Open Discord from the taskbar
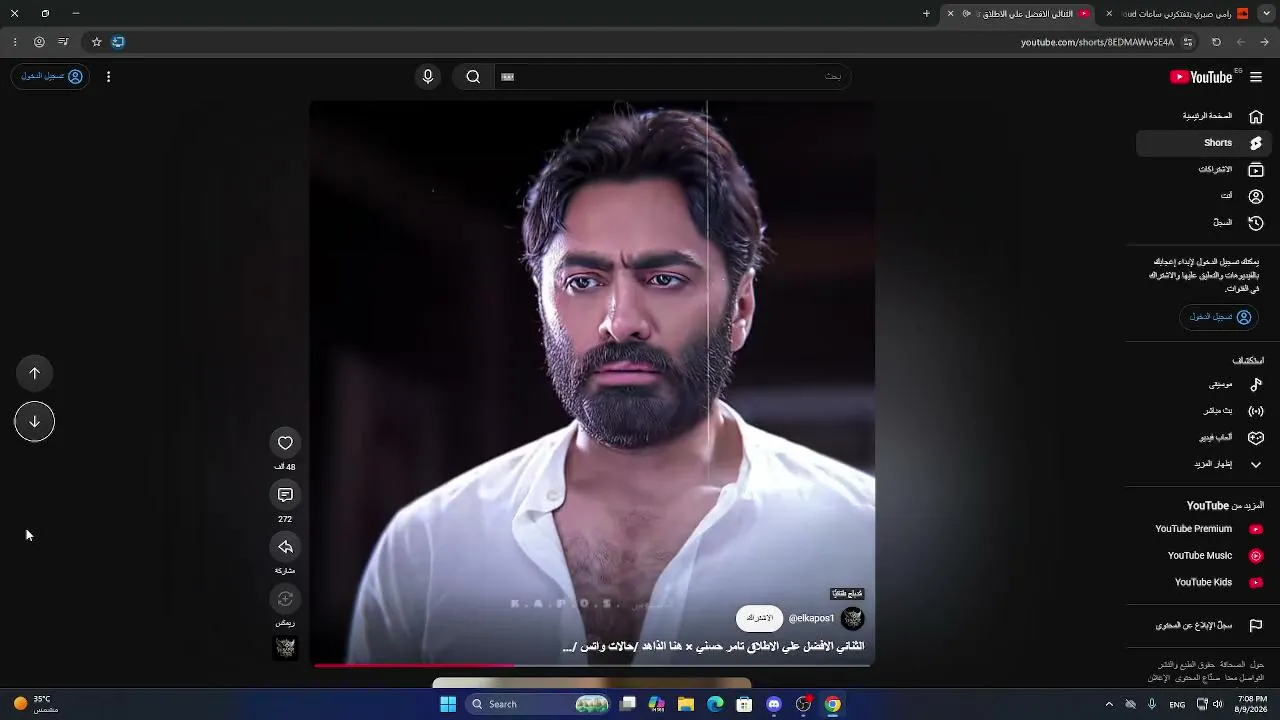The width and height of the screenshot is (1280, 720). point(773,704)
